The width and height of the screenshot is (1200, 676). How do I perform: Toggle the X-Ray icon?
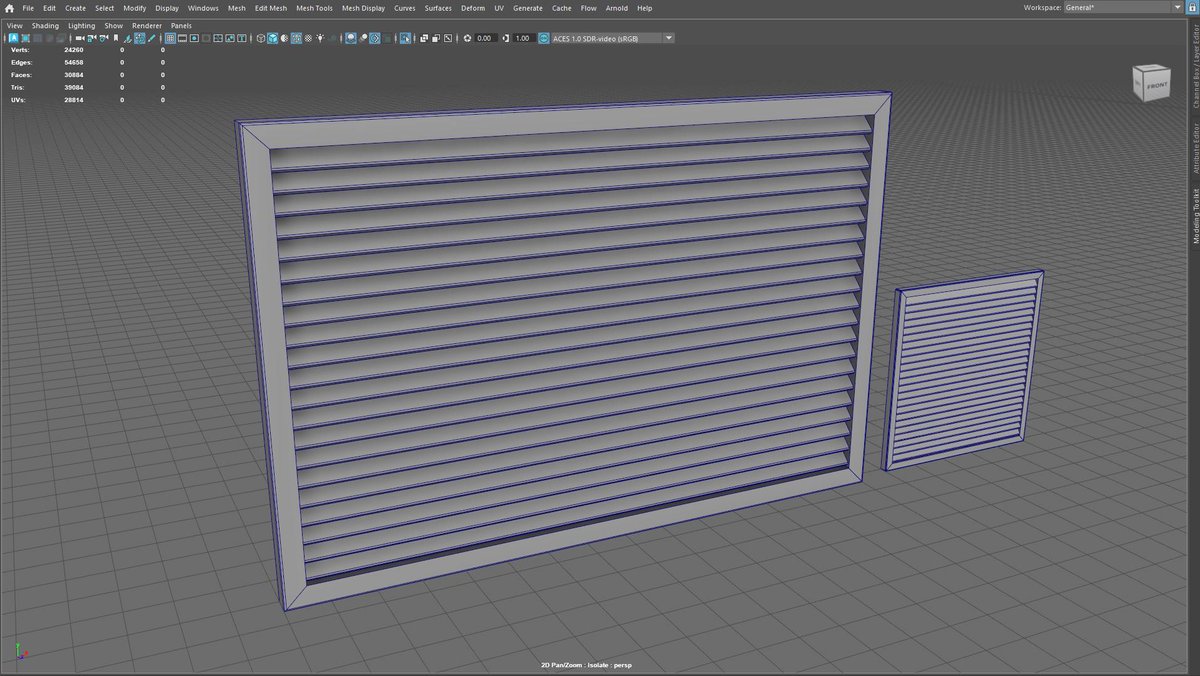[424, 38]
